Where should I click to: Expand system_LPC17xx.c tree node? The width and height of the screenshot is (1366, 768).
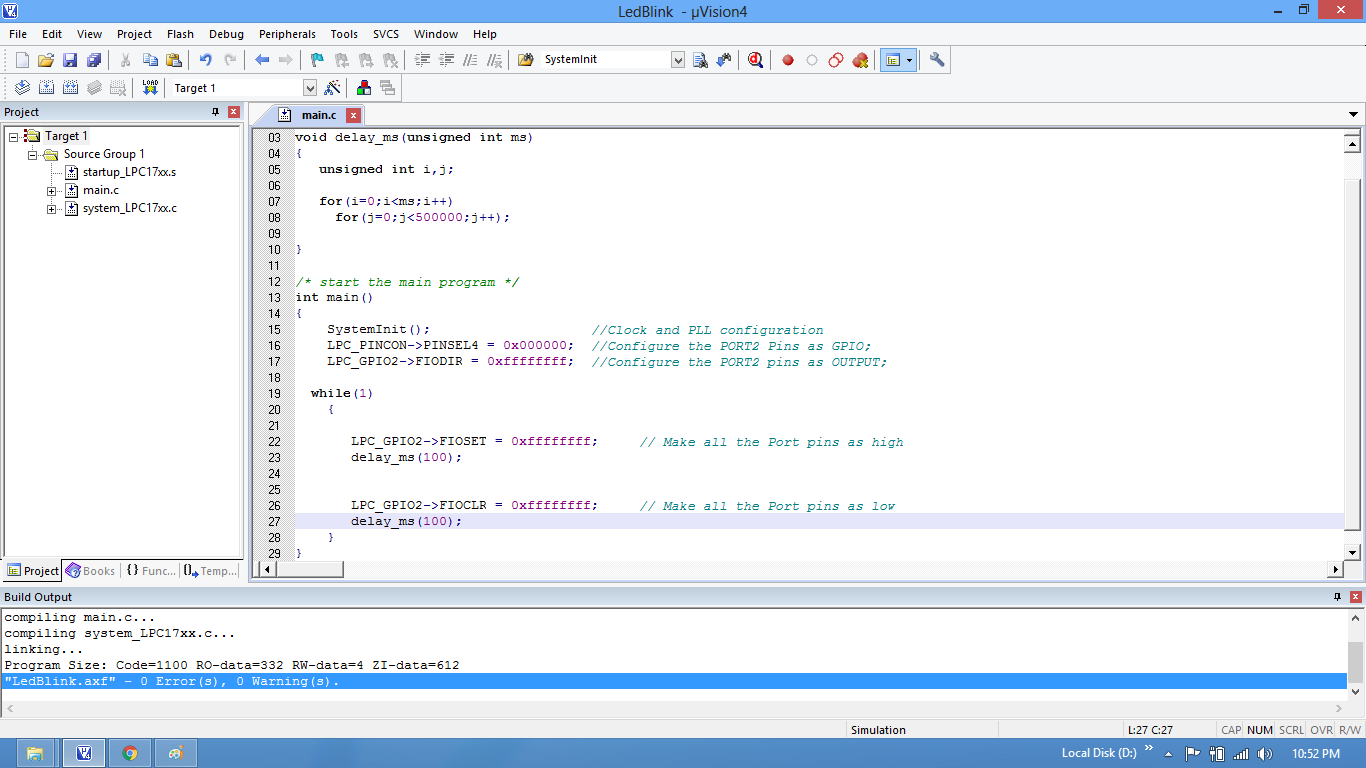[52, 209]
